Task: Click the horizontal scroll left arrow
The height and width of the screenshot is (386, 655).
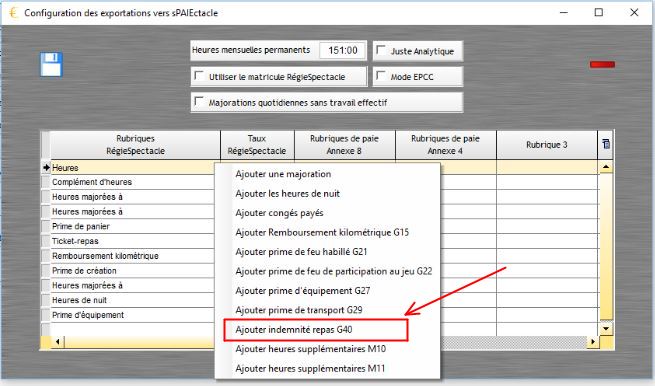Action: 57,342
